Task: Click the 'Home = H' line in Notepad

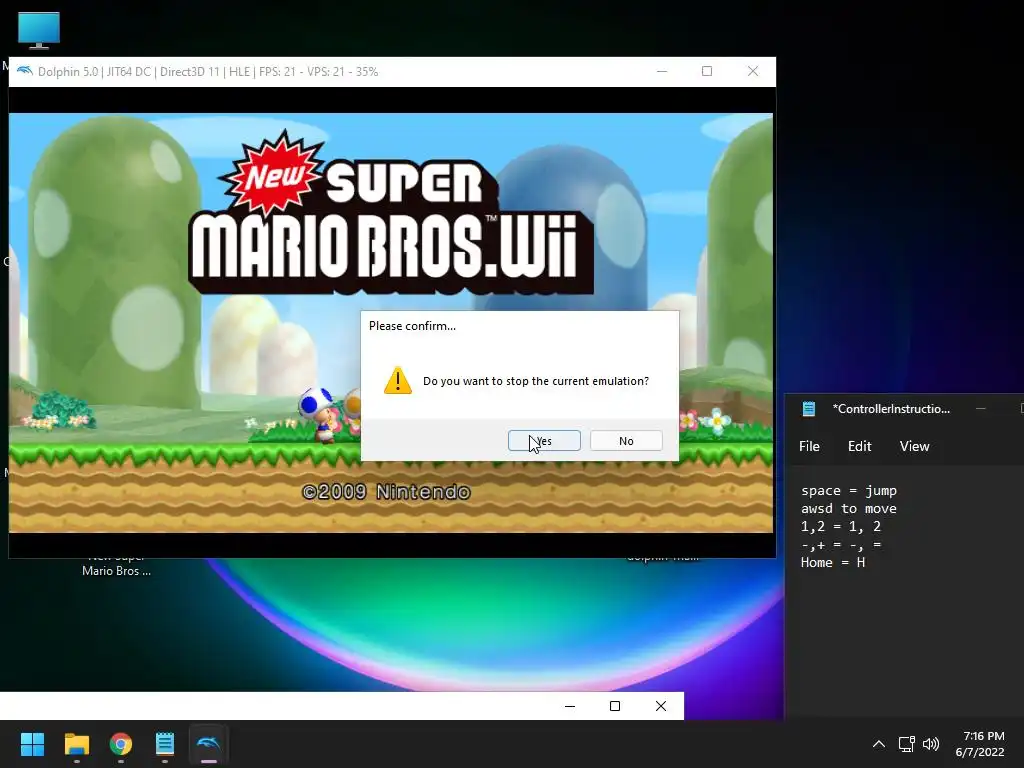Action: (x=833, y=562)
